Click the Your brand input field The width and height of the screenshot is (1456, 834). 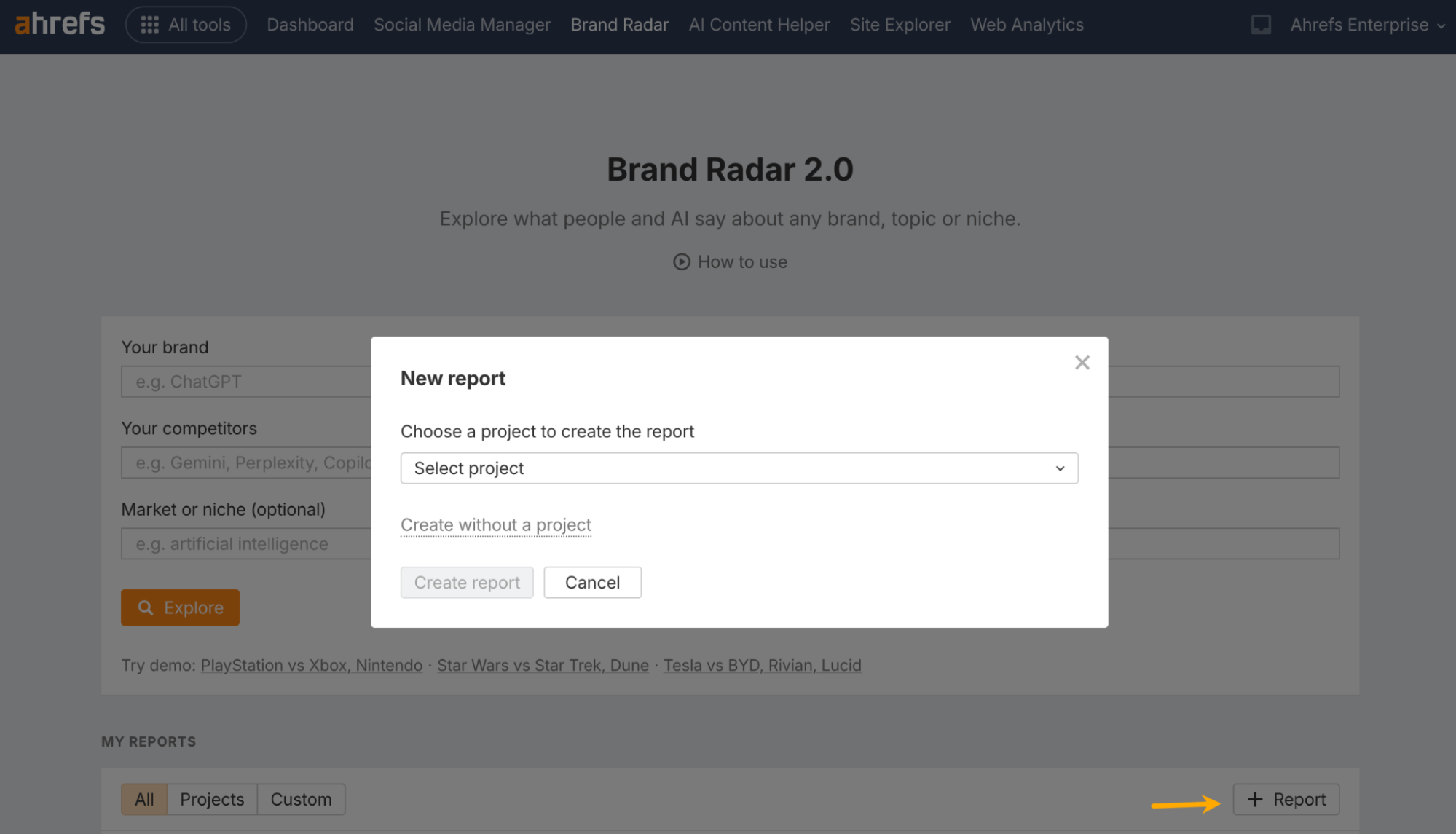coord(246,382)
